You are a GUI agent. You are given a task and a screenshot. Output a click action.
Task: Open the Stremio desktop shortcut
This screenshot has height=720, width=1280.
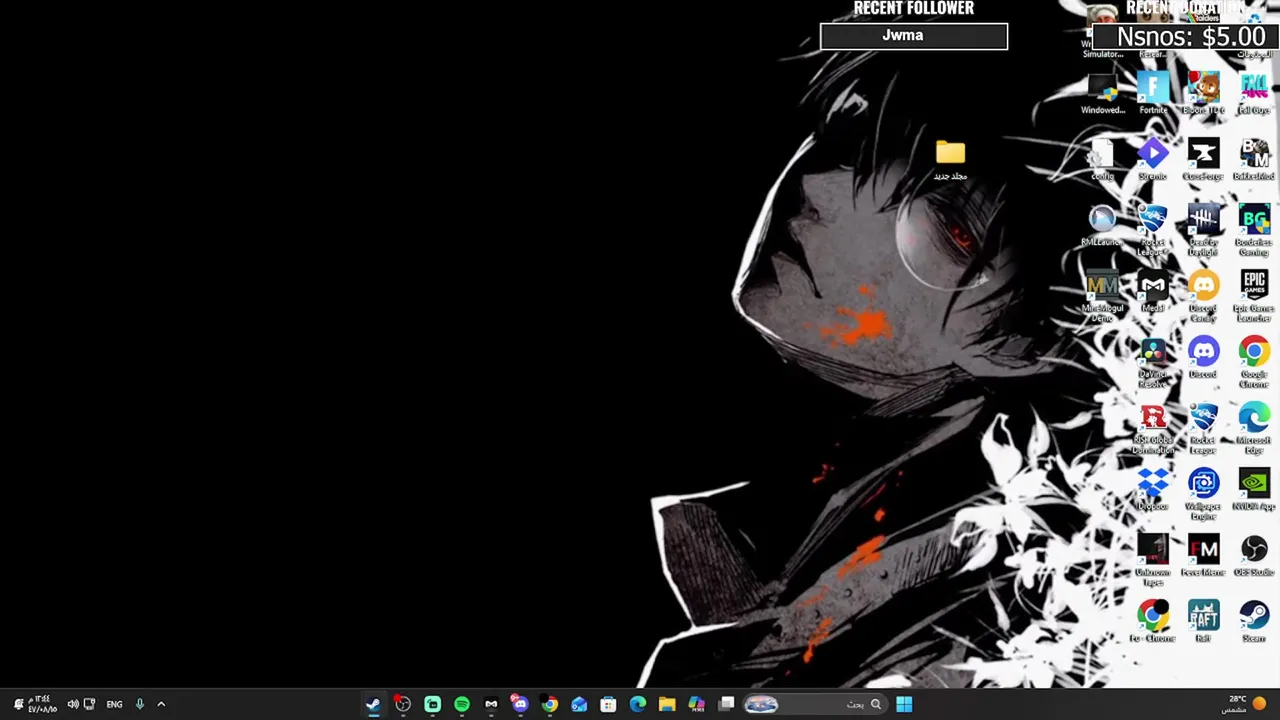(x=1153, y=160)
